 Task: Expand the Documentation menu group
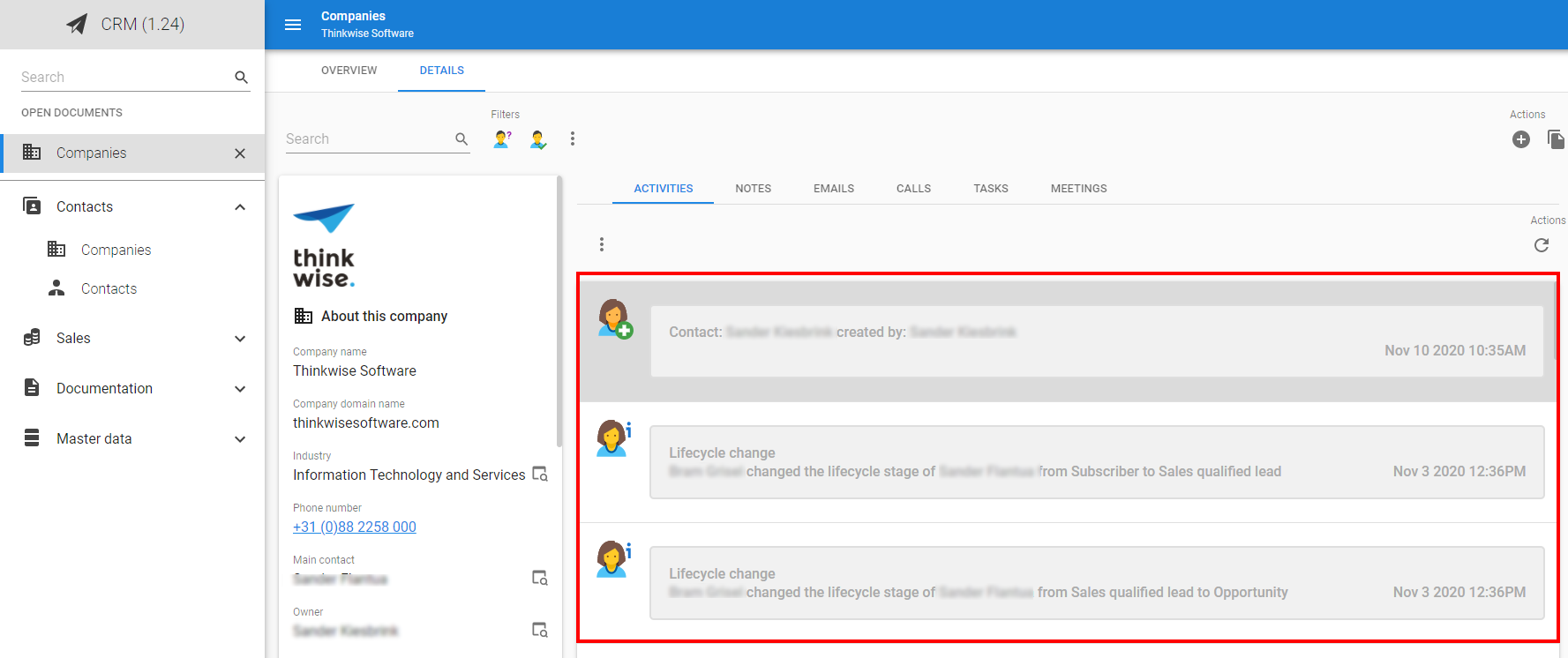tap(240, 389)
